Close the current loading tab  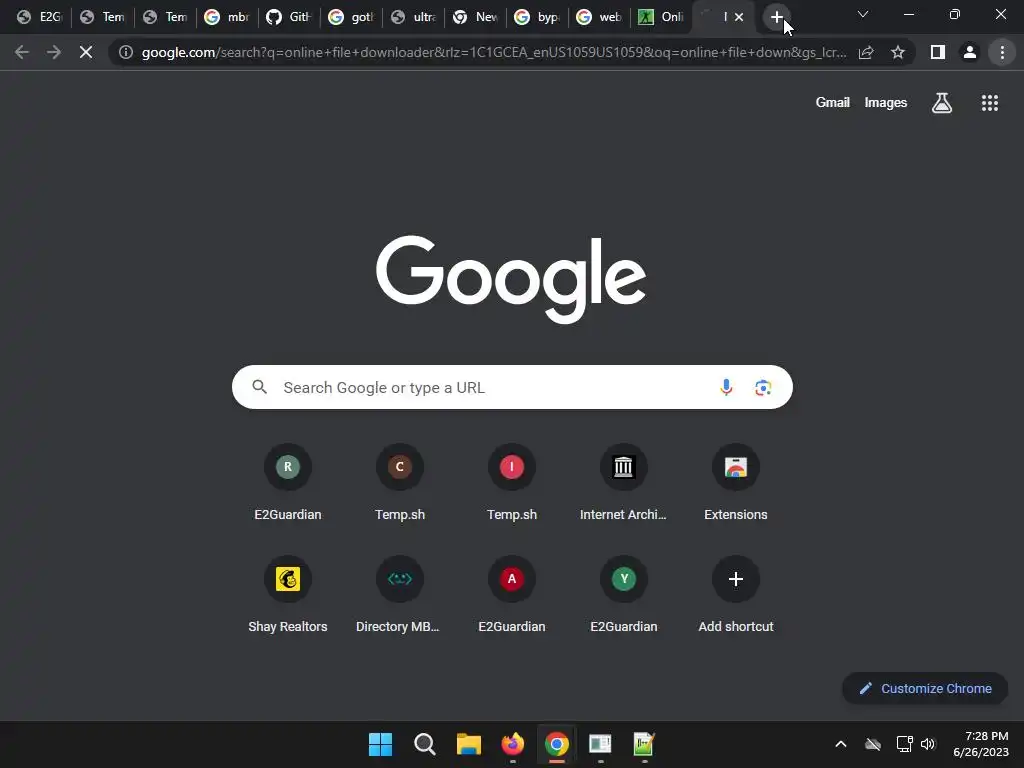pos(739,17)
